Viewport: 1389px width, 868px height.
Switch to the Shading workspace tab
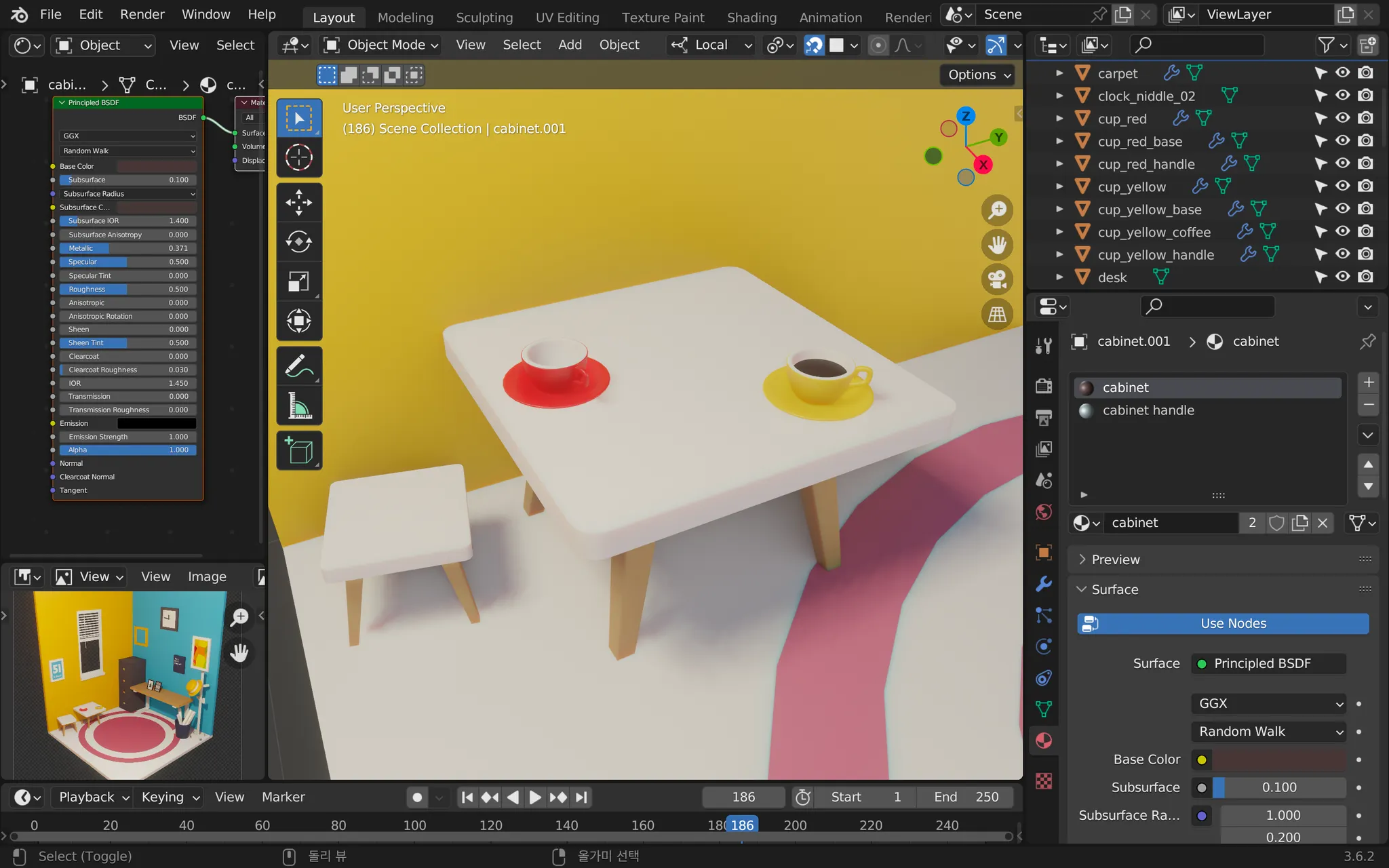coord(751,17)
